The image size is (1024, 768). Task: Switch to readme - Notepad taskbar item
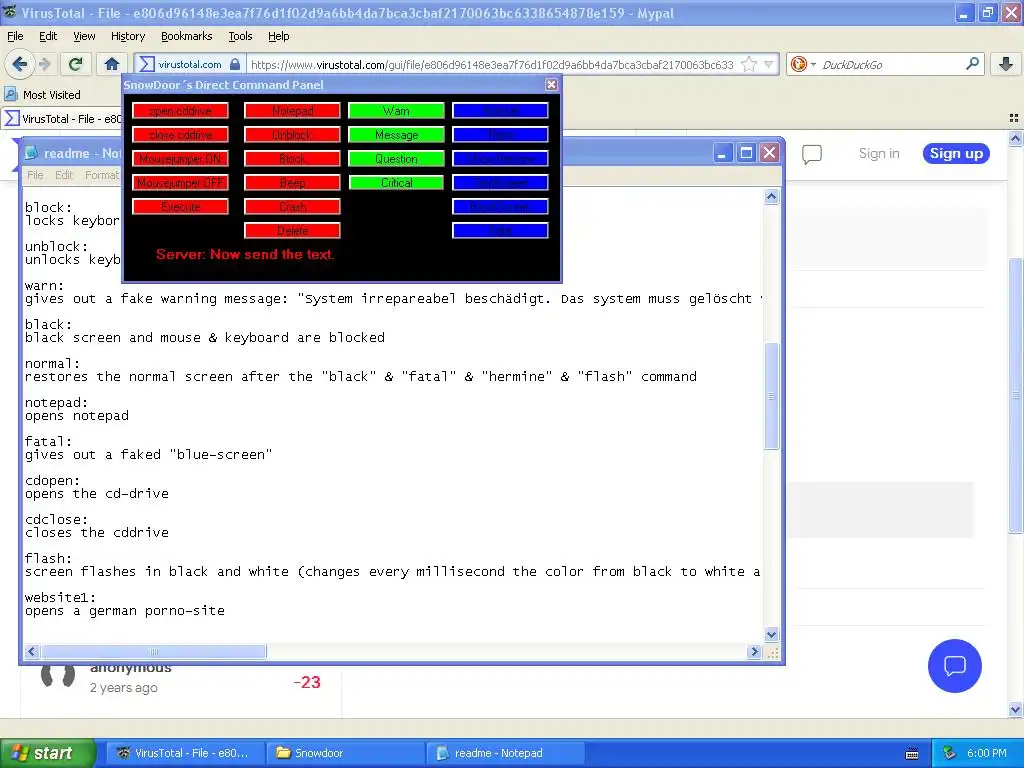click(x=506, y=753)
